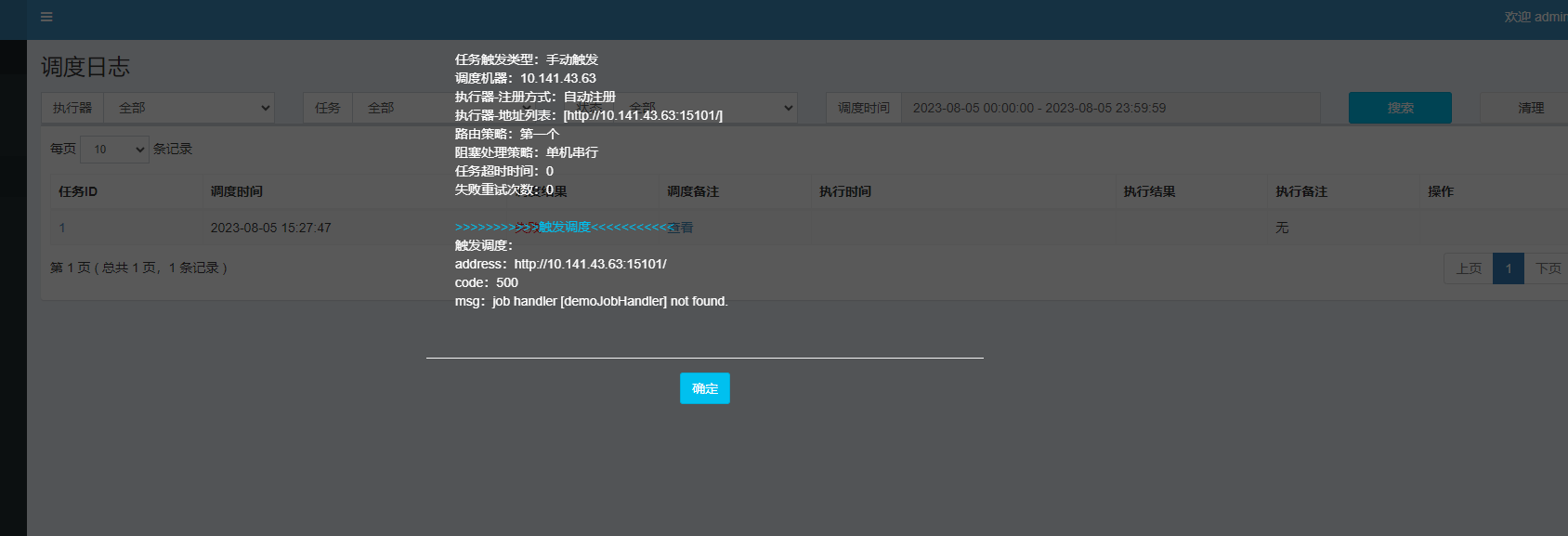Open the 每页 page size dropdown
1568x536 pixels.
coord(114,149)
